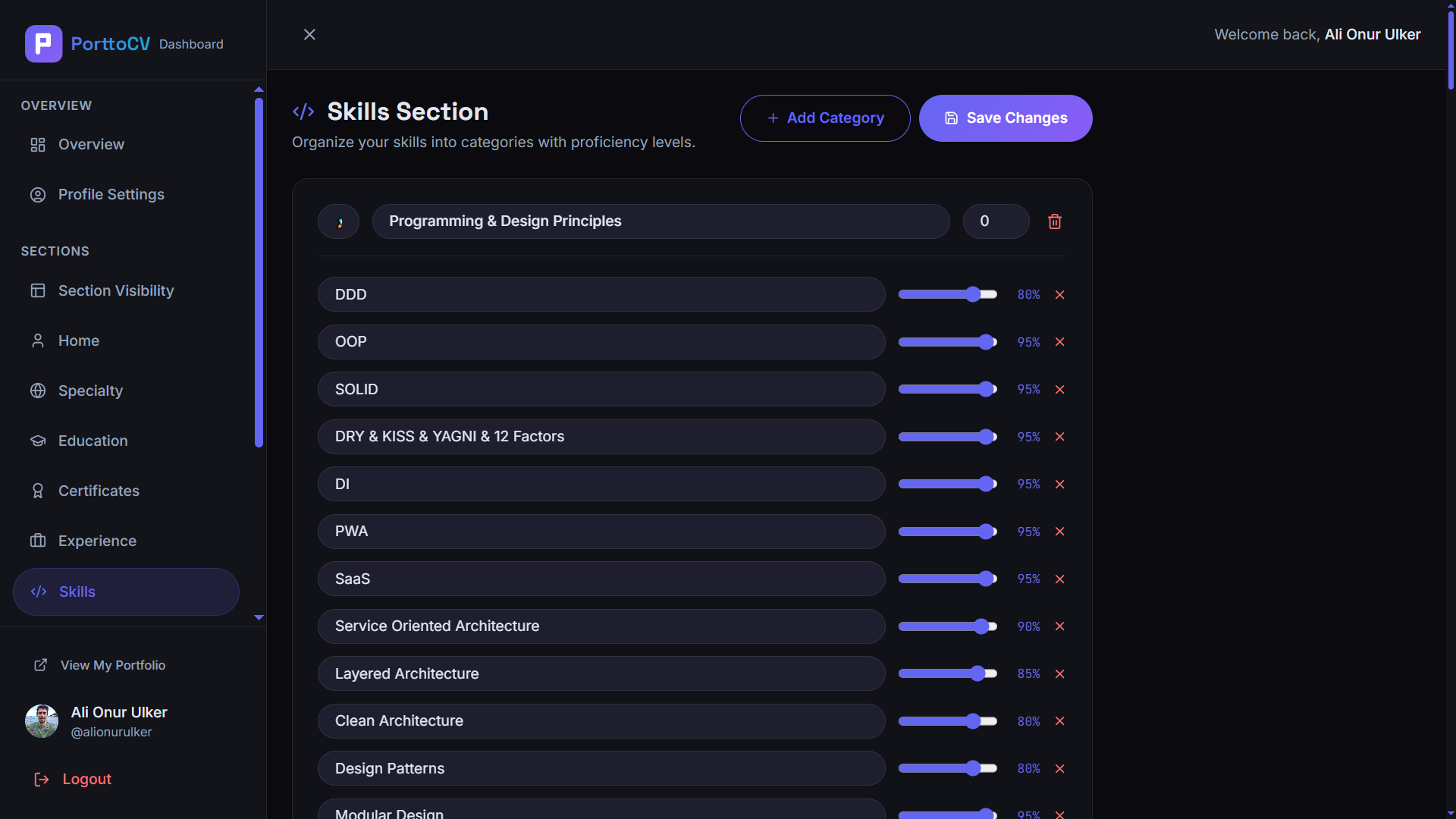Remove the SOLID skill
Screen dimensions: 1456x819
point(1060,389)
